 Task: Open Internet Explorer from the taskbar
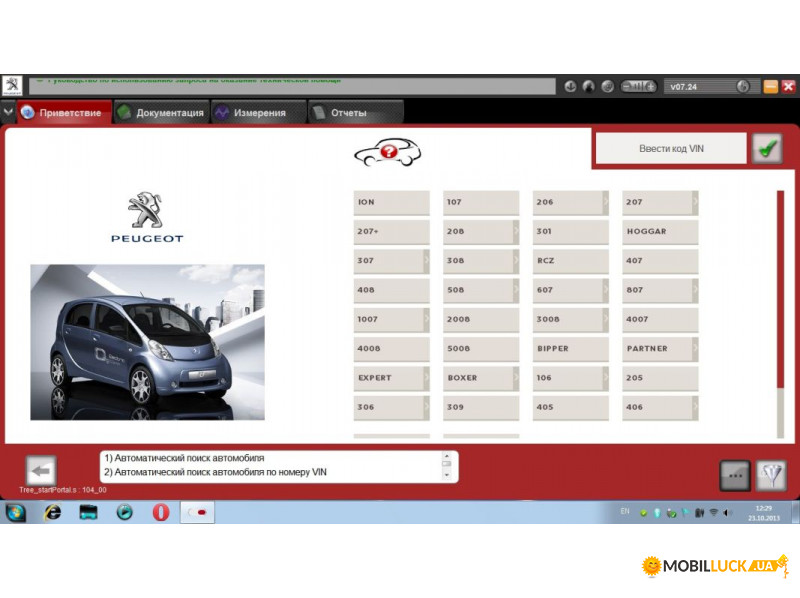(52, 512)
